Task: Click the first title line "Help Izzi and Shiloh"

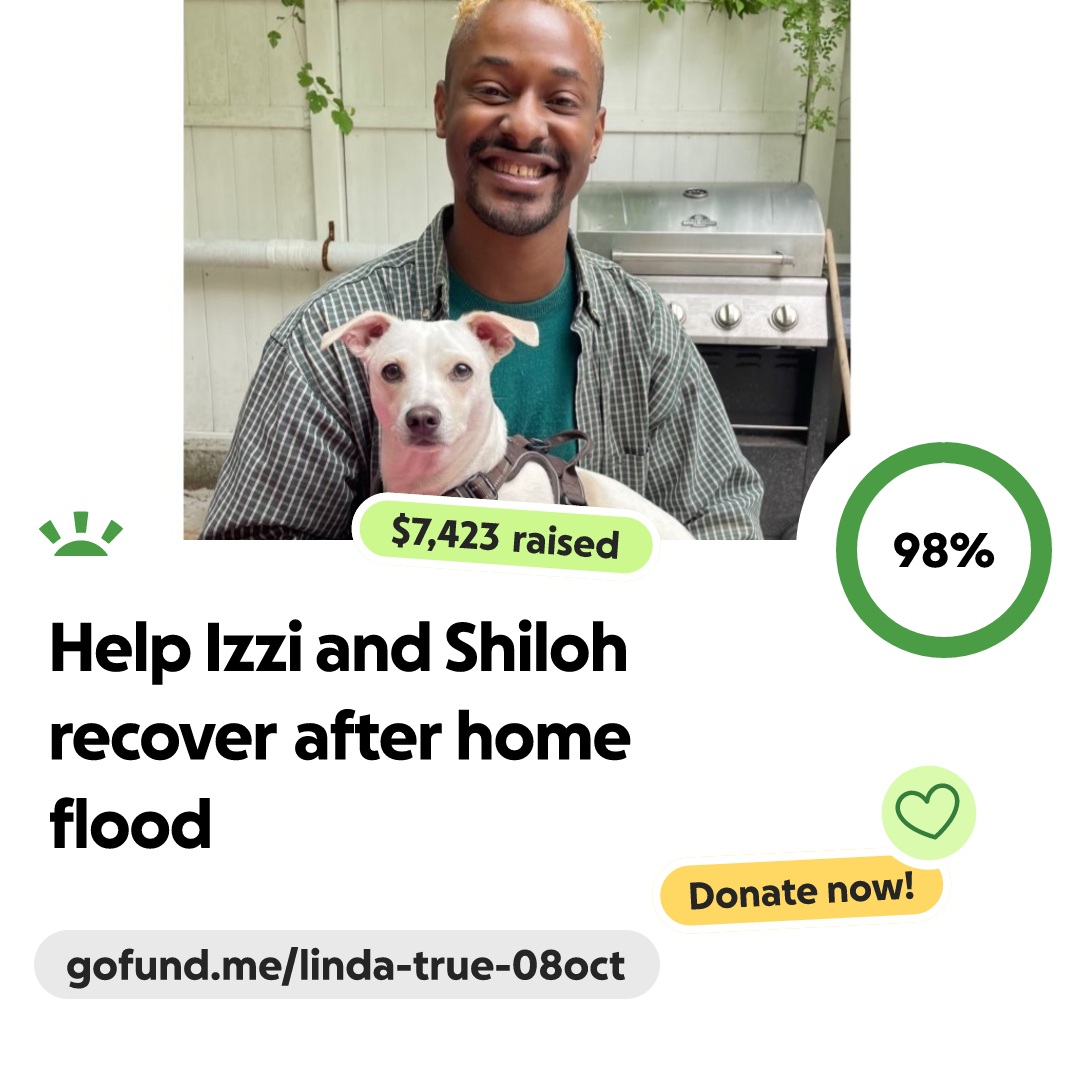Action: coord(338,649)
